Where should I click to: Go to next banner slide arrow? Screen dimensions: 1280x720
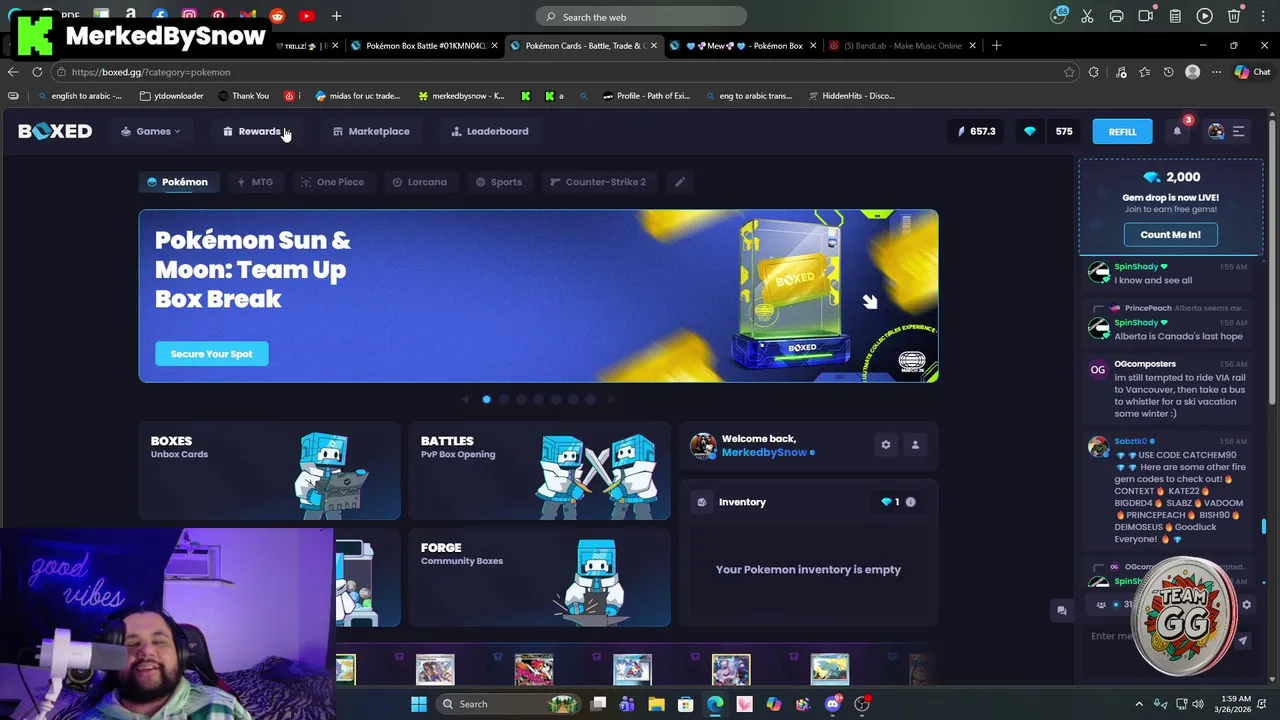[x=612, y=399]
